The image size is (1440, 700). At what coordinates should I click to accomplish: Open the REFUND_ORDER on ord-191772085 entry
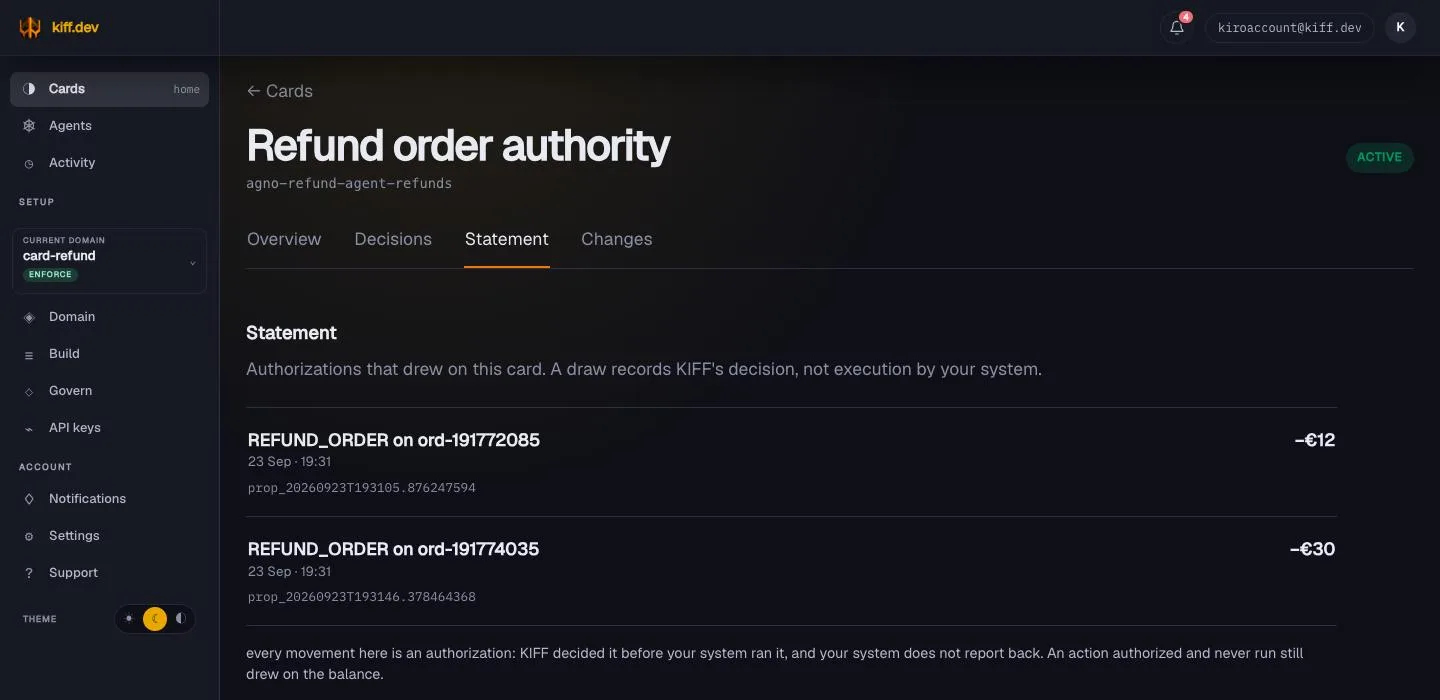click(x=791, y=462)
